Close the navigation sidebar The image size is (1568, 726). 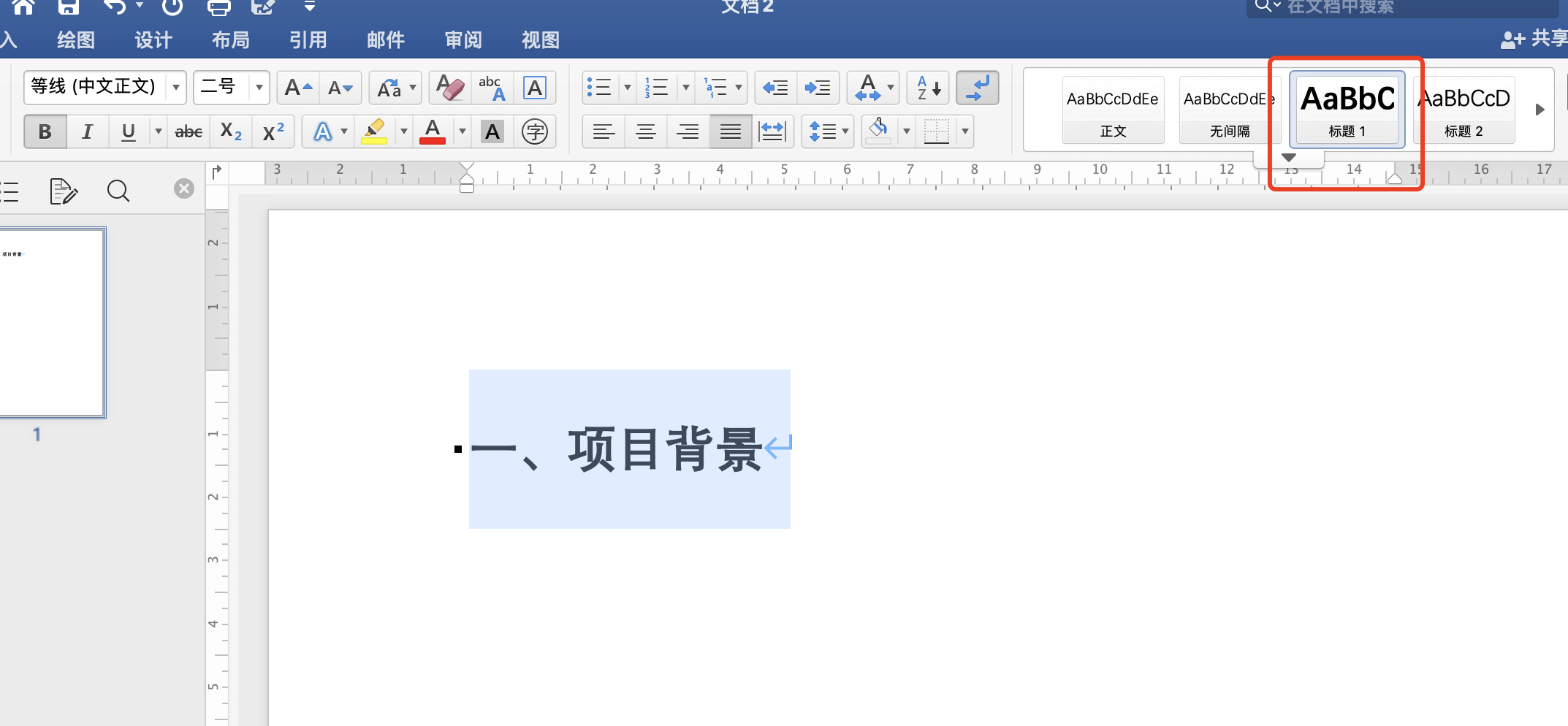coord(184,189)
